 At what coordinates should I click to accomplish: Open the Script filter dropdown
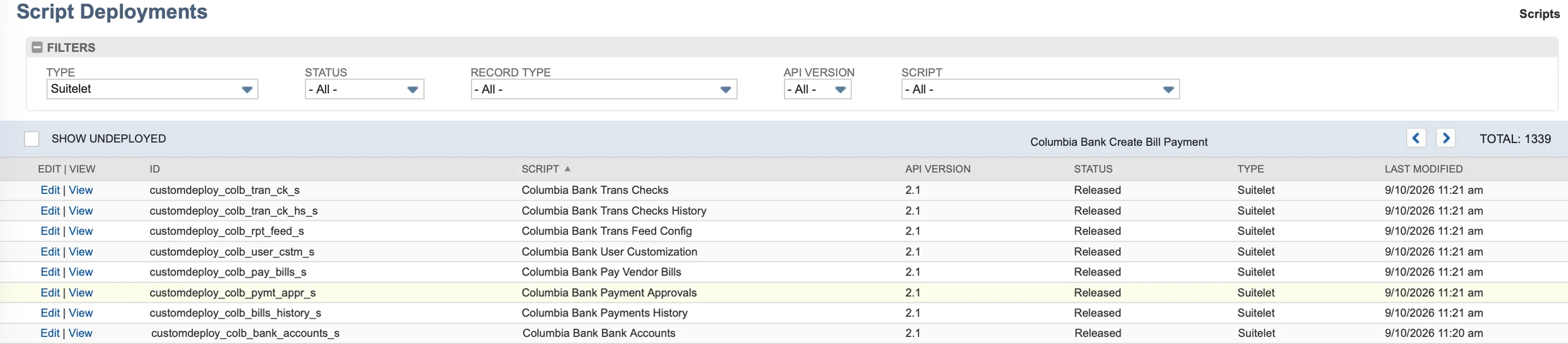[1040, 89]
